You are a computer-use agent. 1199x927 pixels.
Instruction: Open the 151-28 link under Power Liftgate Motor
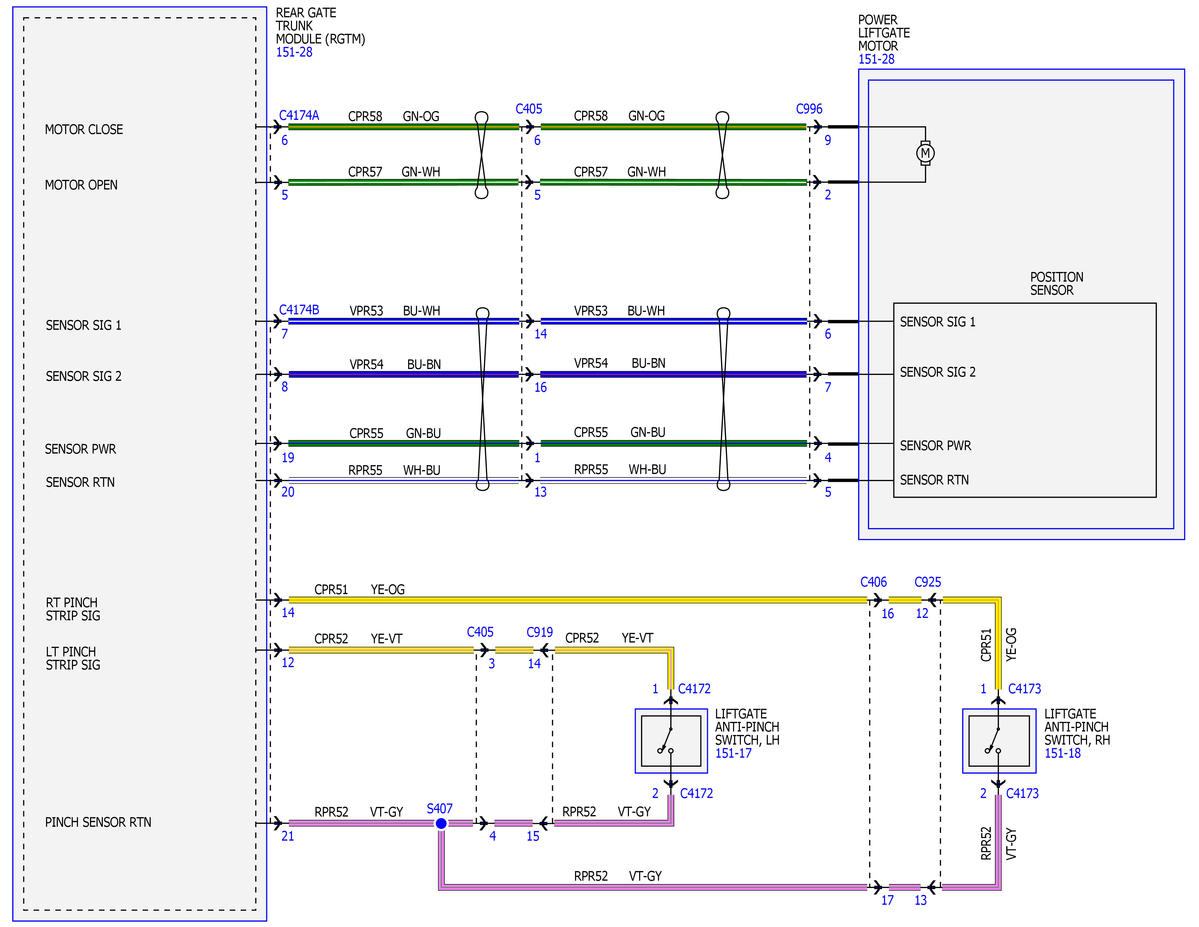(x=876, y=60)
